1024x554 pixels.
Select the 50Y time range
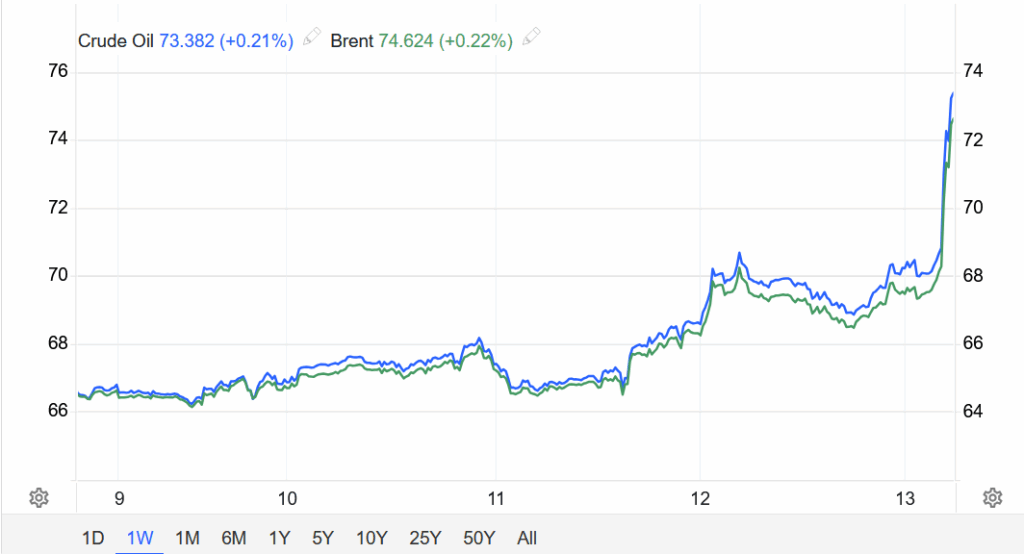479,538
